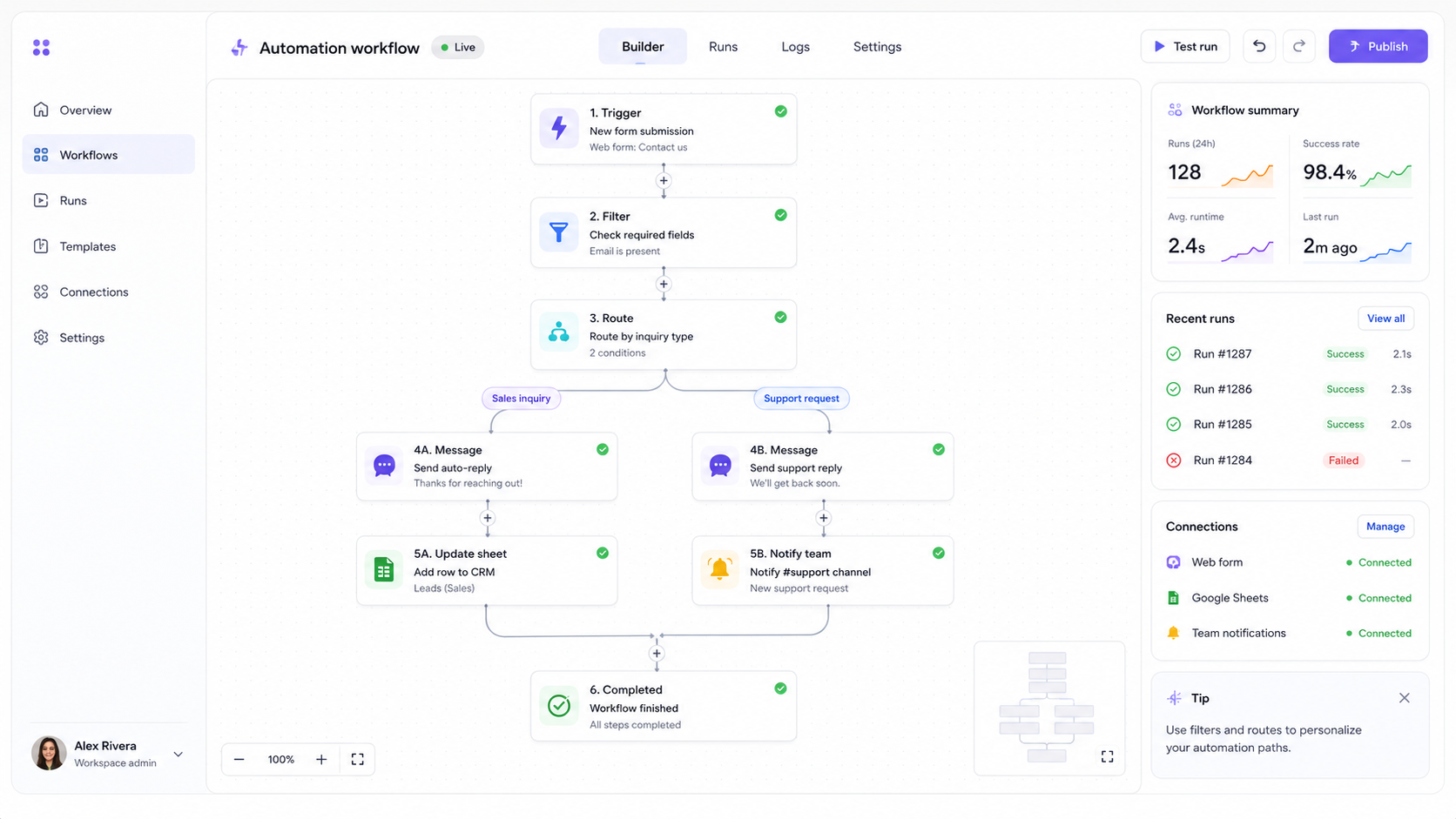Screen dimensions: 1456x819
Task: View all recent runs
Action: [x=1385, y=319]
